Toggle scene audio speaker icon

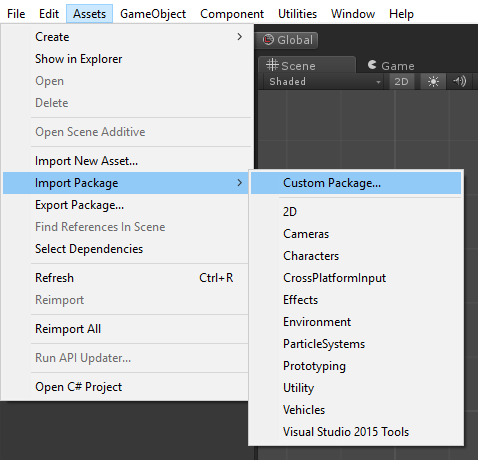tap(459, 81)
